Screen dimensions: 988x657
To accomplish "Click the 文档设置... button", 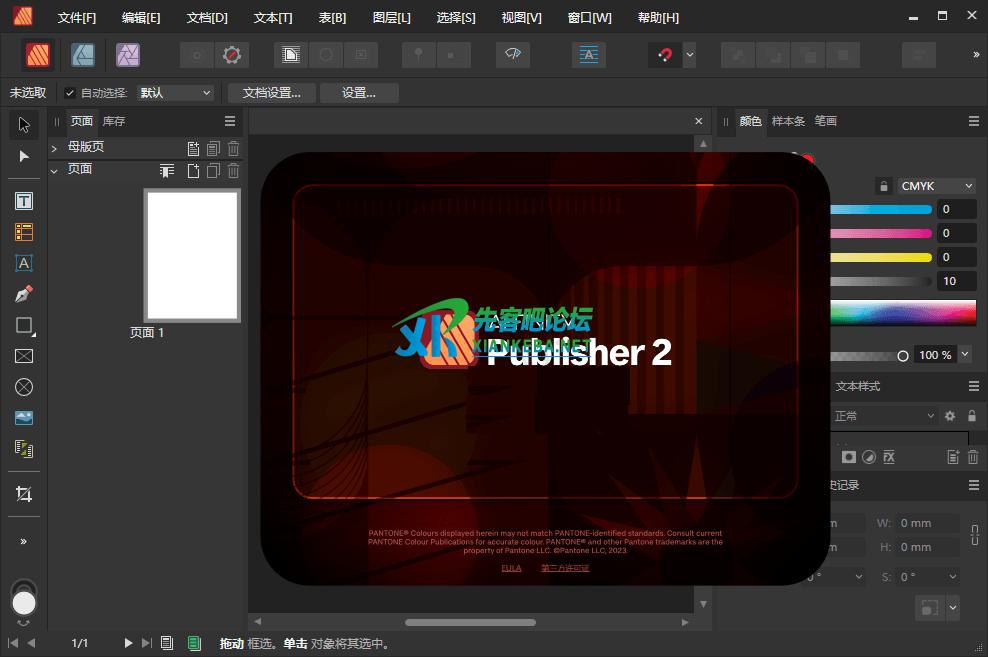I will [x=271, y=93].
